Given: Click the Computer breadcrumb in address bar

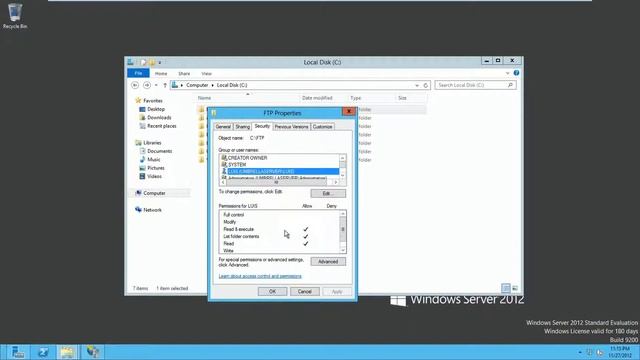Looking at the screenshot, I should 197,85.
